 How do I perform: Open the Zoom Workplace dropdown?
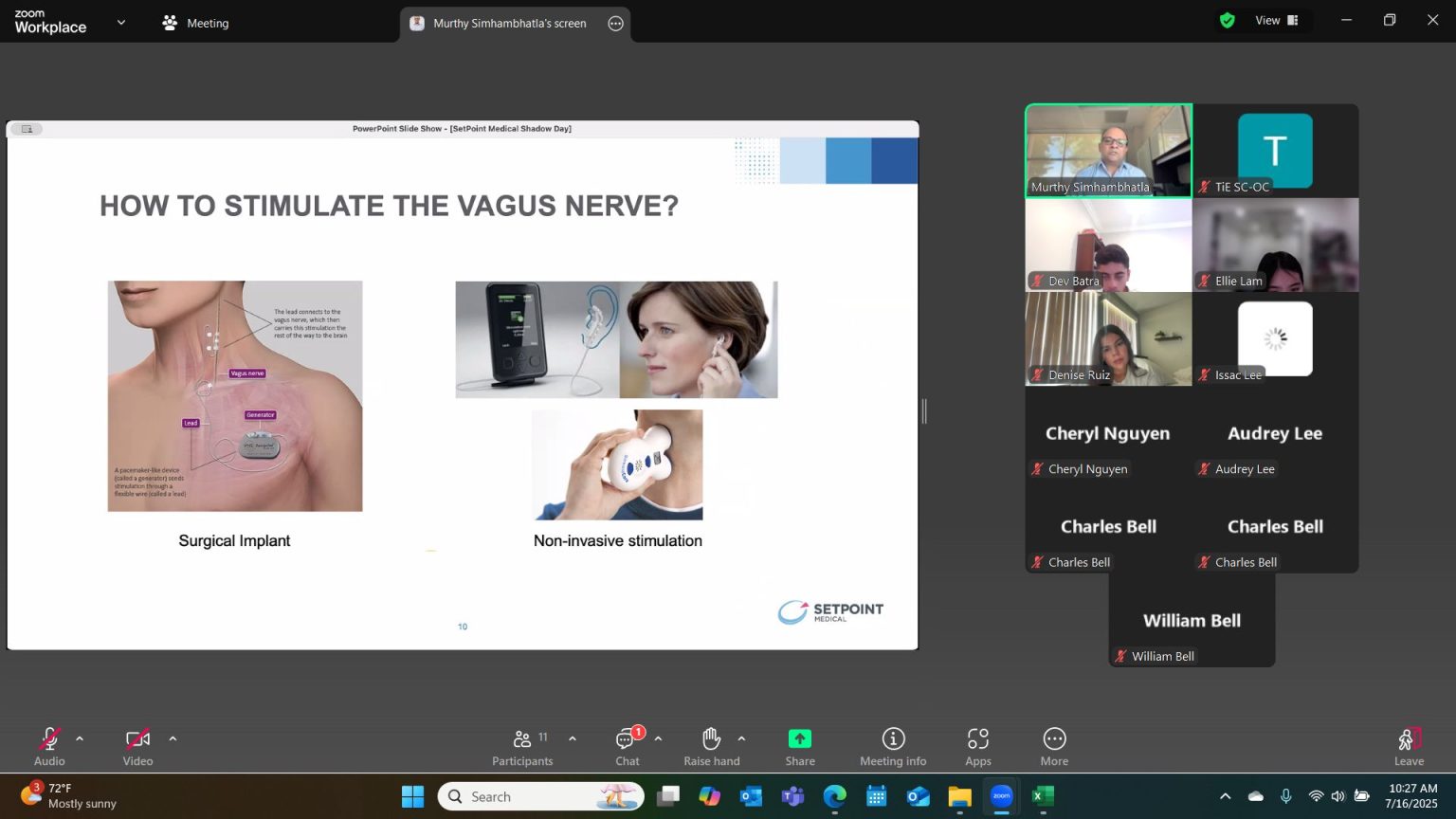[119, 21]
